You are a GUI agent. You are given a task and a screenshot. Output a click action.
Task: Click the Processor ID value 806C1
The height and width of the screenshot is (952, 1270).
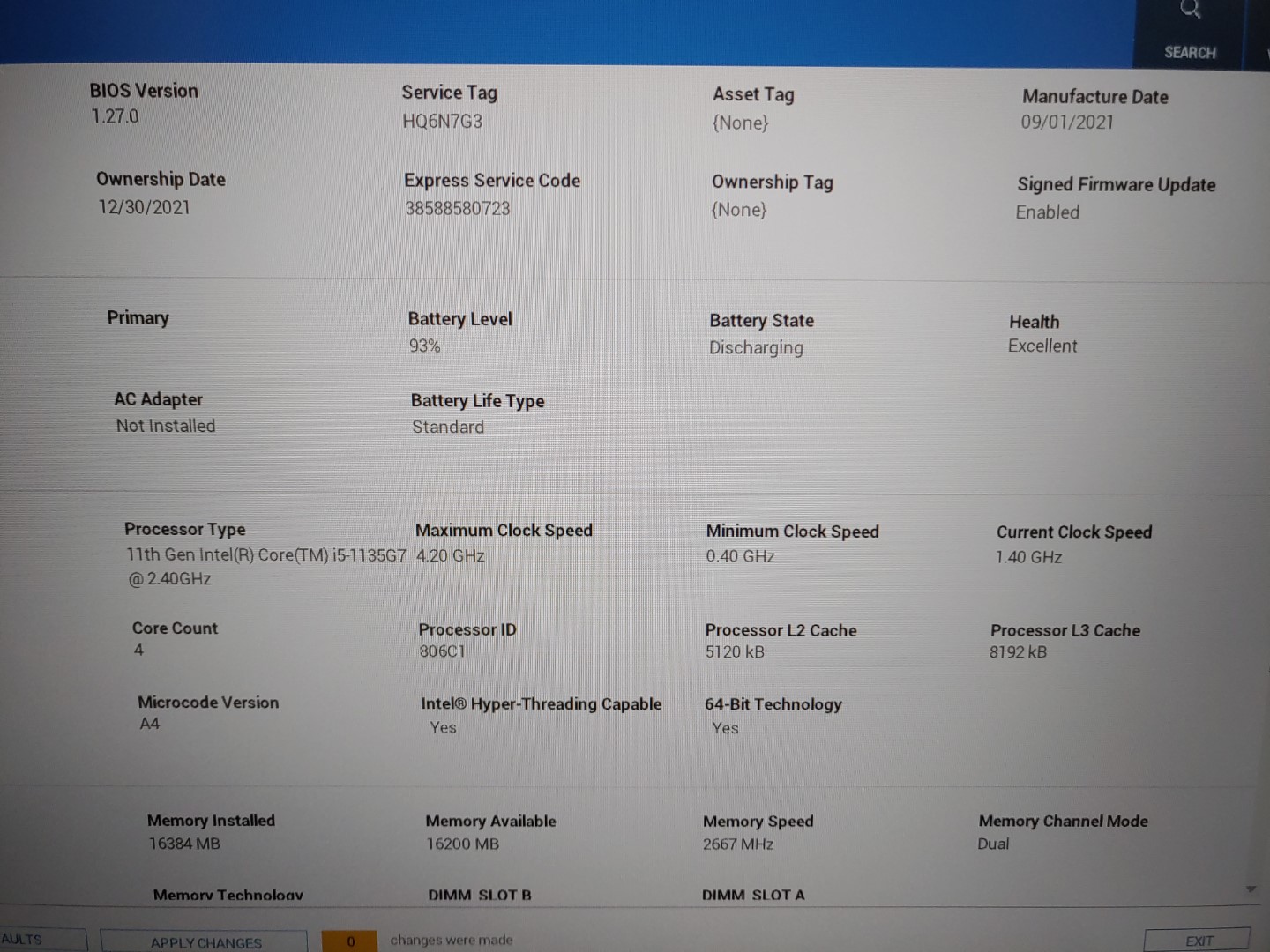442,651
